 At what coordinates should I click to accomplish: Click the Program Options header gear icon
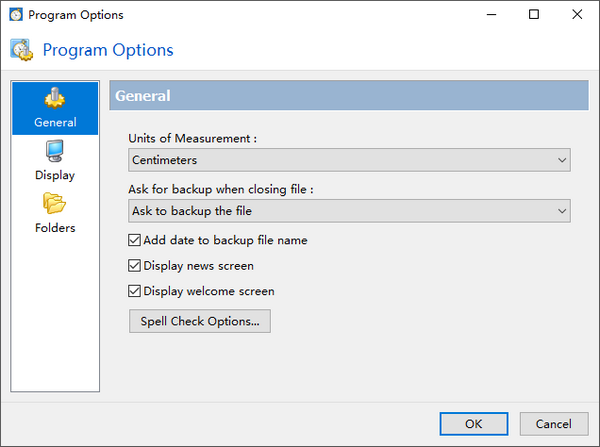(x=20, y=50)
